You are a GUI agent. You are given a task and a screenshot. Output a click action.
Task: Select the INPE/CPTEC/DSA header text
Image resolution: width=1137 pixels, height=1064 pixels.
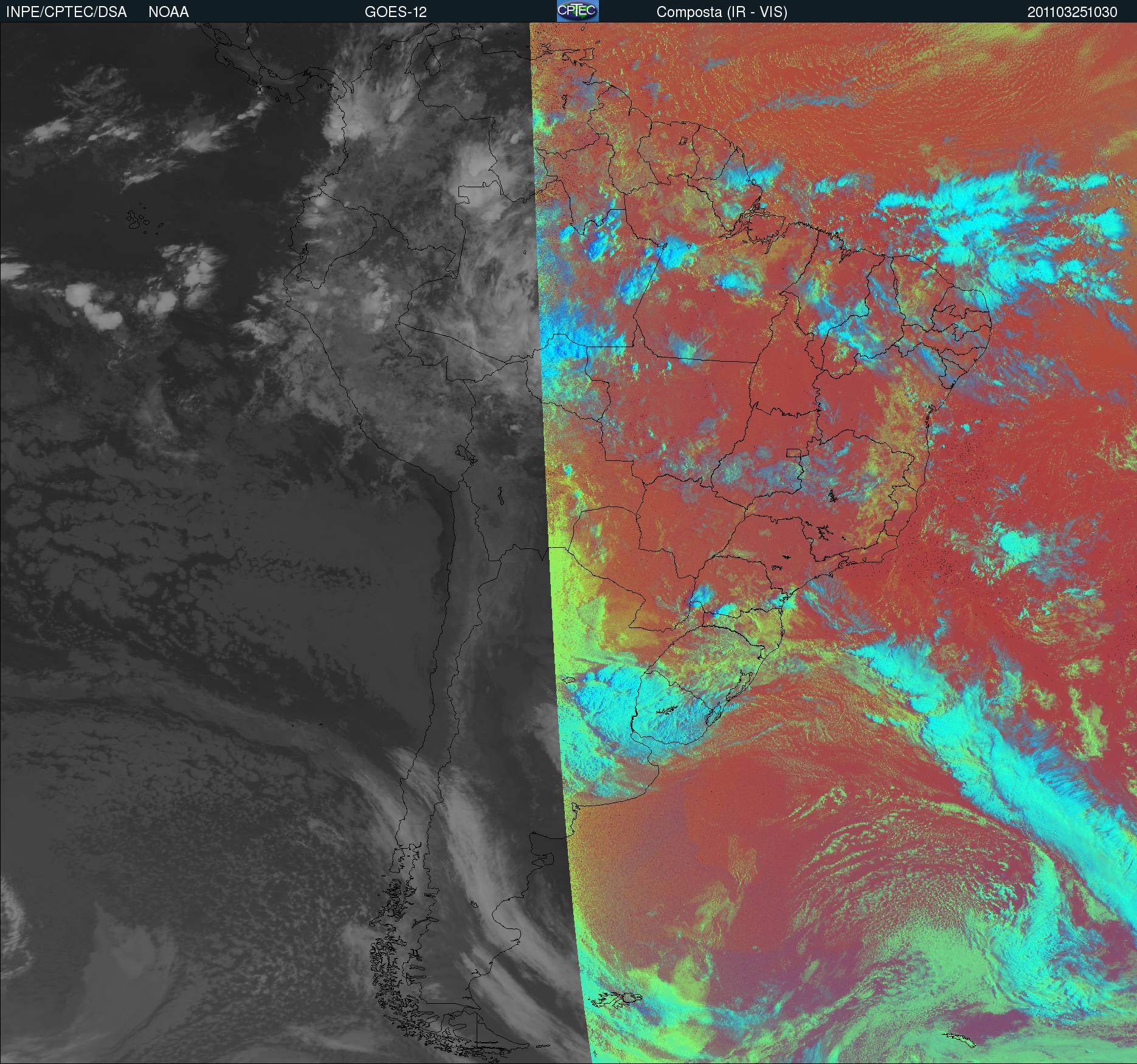click(66, 12)
